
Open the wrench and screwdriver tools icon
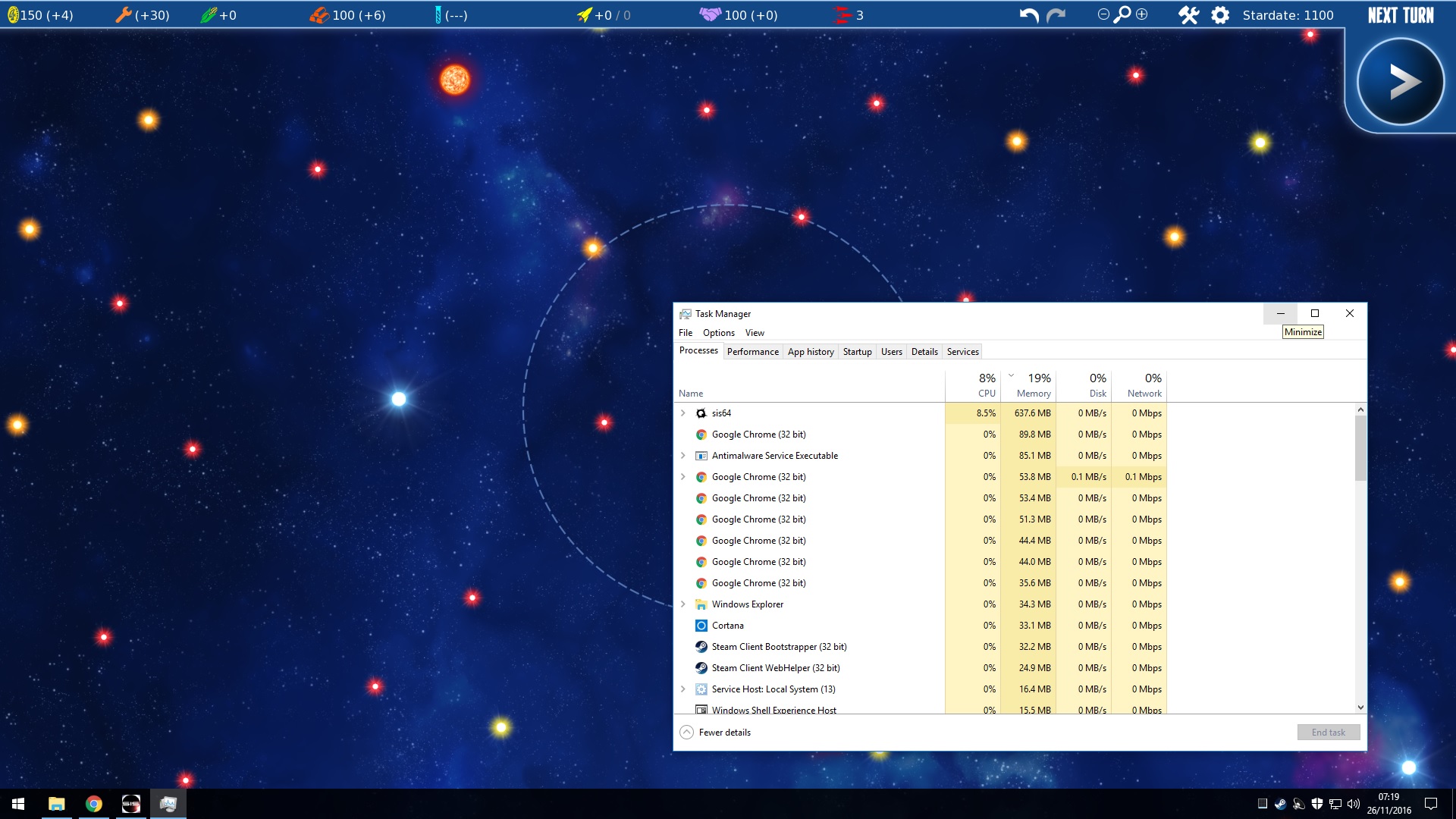click(1188, 15)
